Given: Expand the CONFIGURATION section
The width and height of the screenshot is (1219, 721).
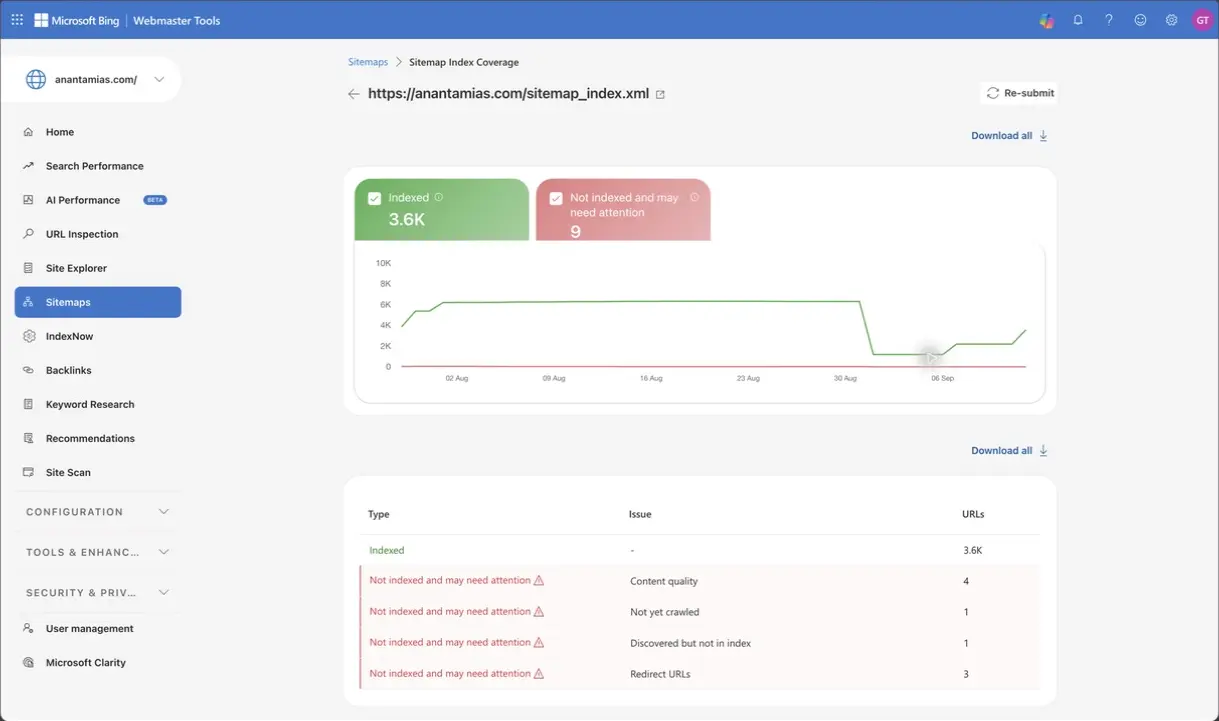Looking at the screenshot, I should coord(98,512).
